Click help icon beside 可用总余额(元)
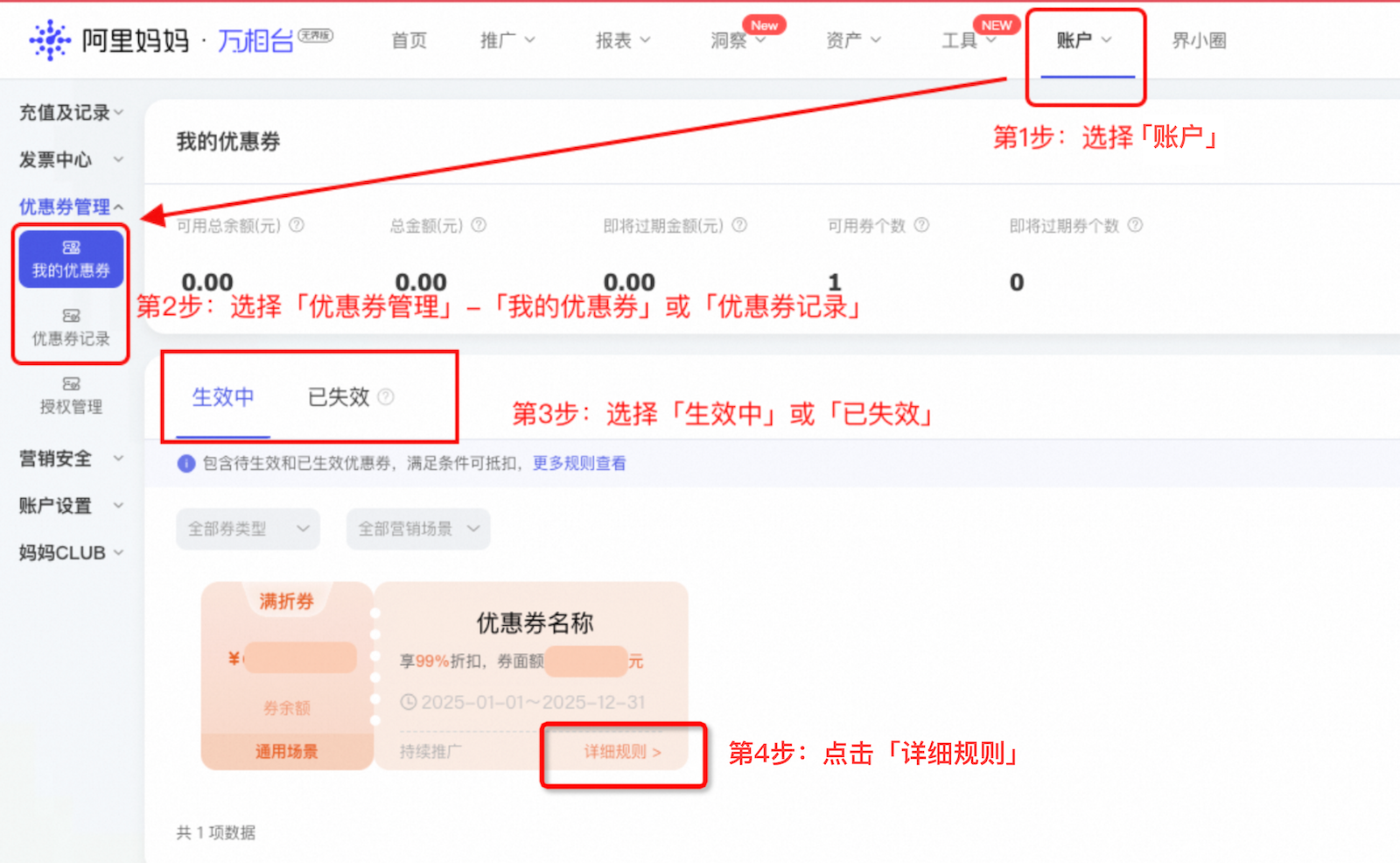Image resolution: width=1400 pixels, height=863 pixels. 297,225
